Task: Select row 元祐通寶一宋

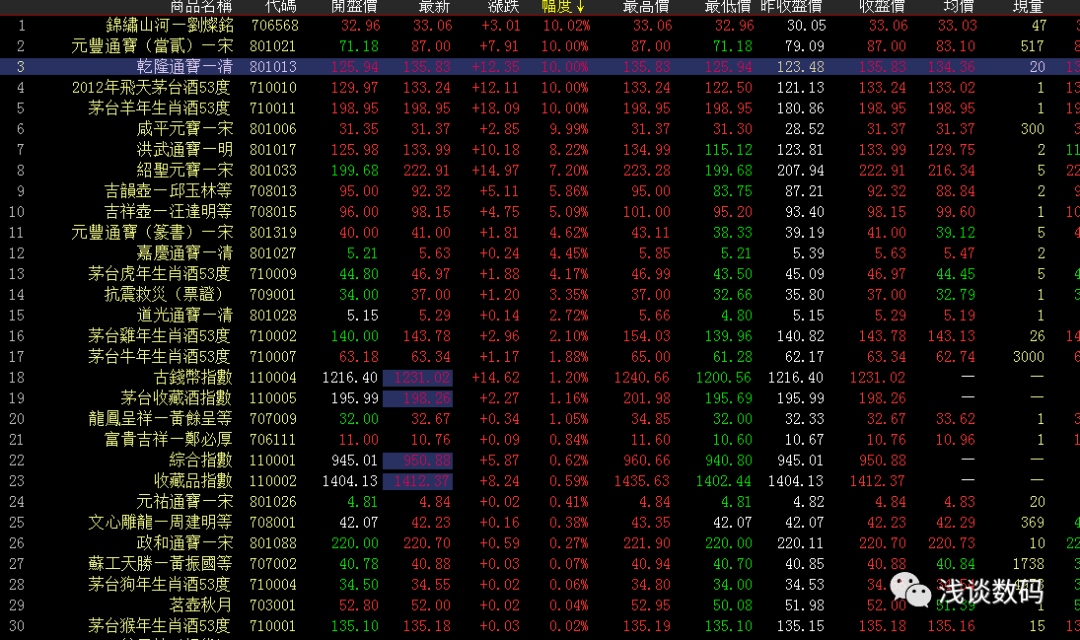Action: pos(540,502)
